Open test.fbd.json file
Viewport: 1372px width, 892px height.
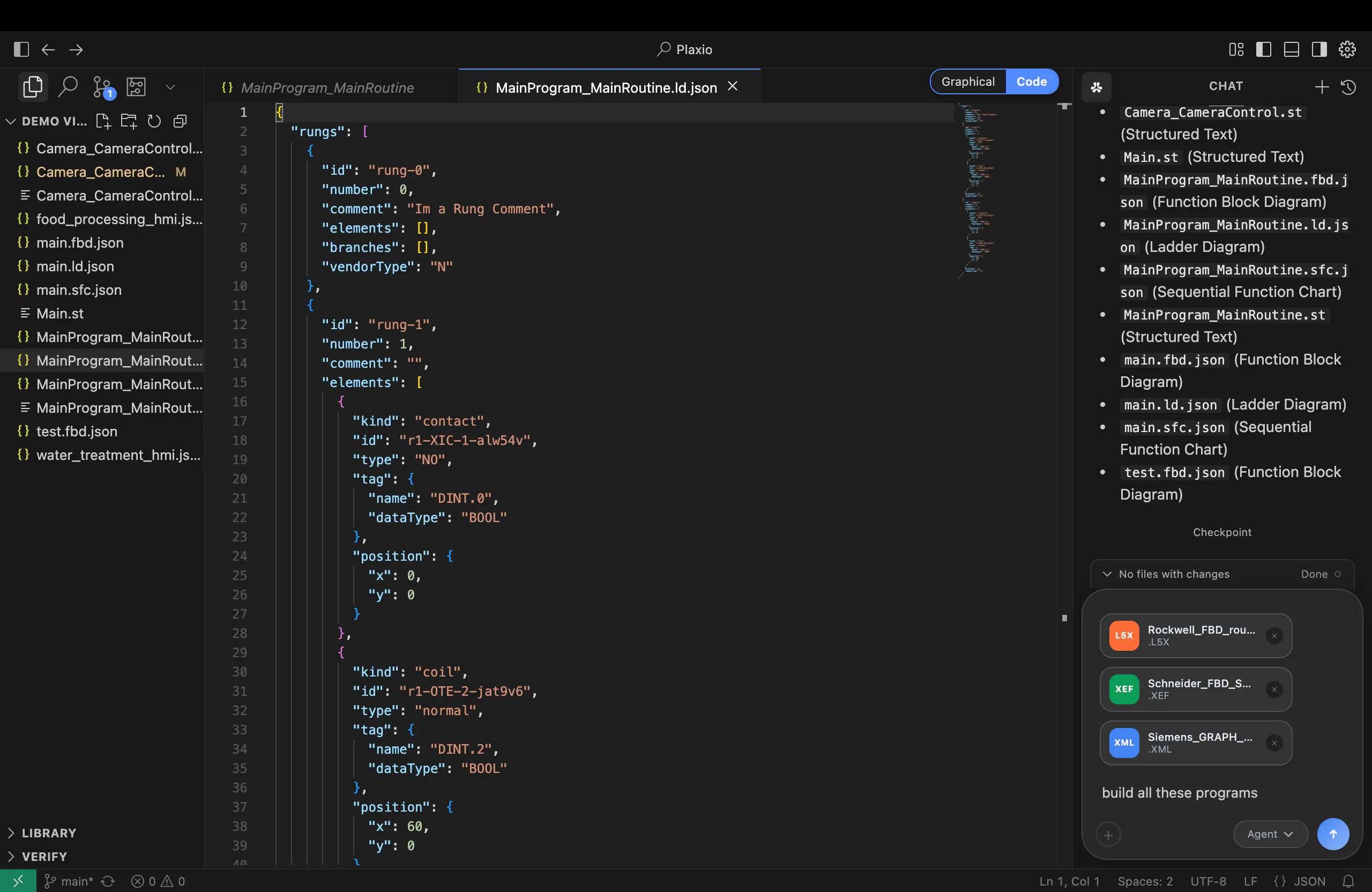101,432
